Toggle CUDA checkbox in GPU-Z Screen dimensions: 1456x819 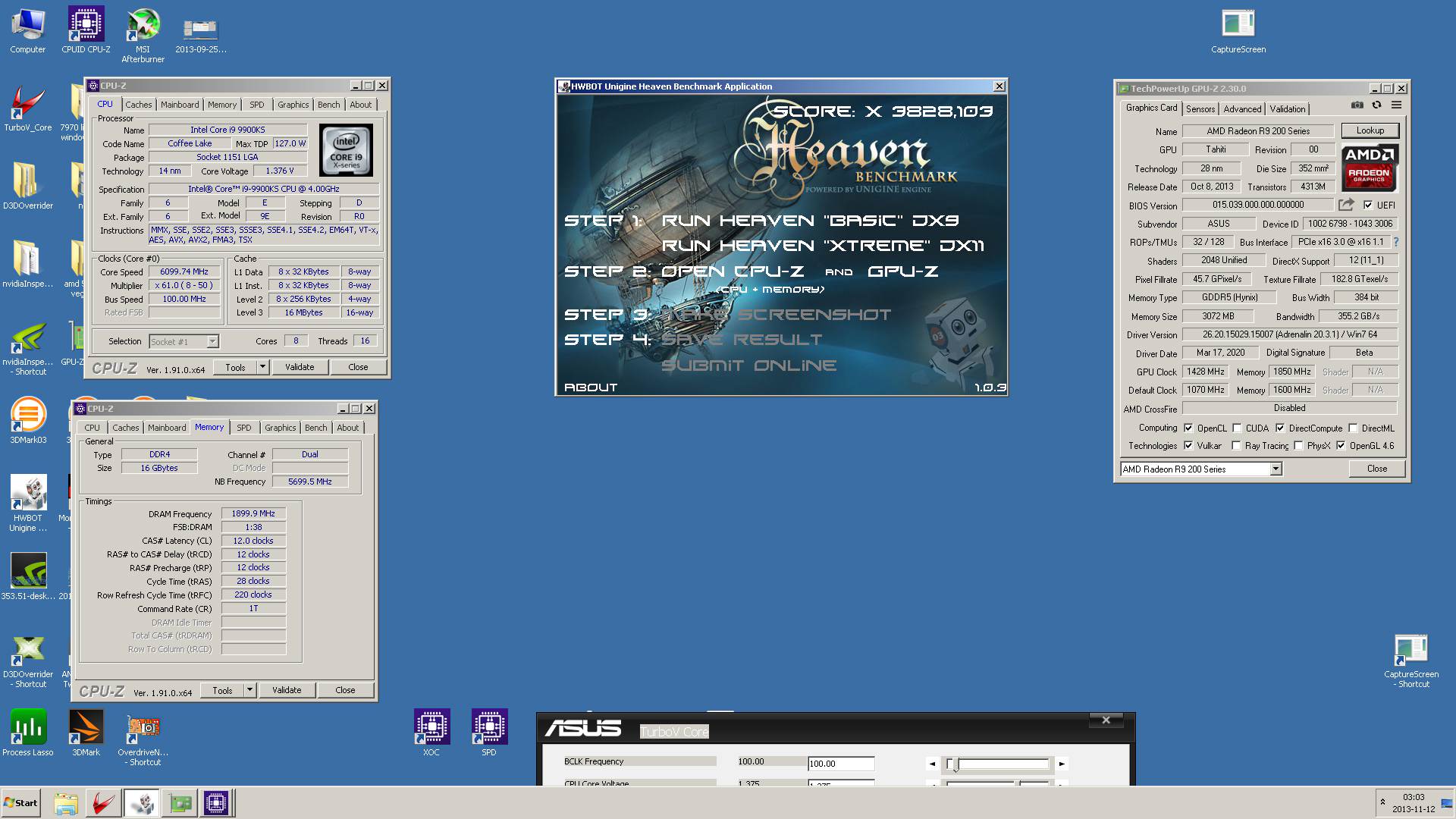pyautogui.click(x=1237, y=428)
